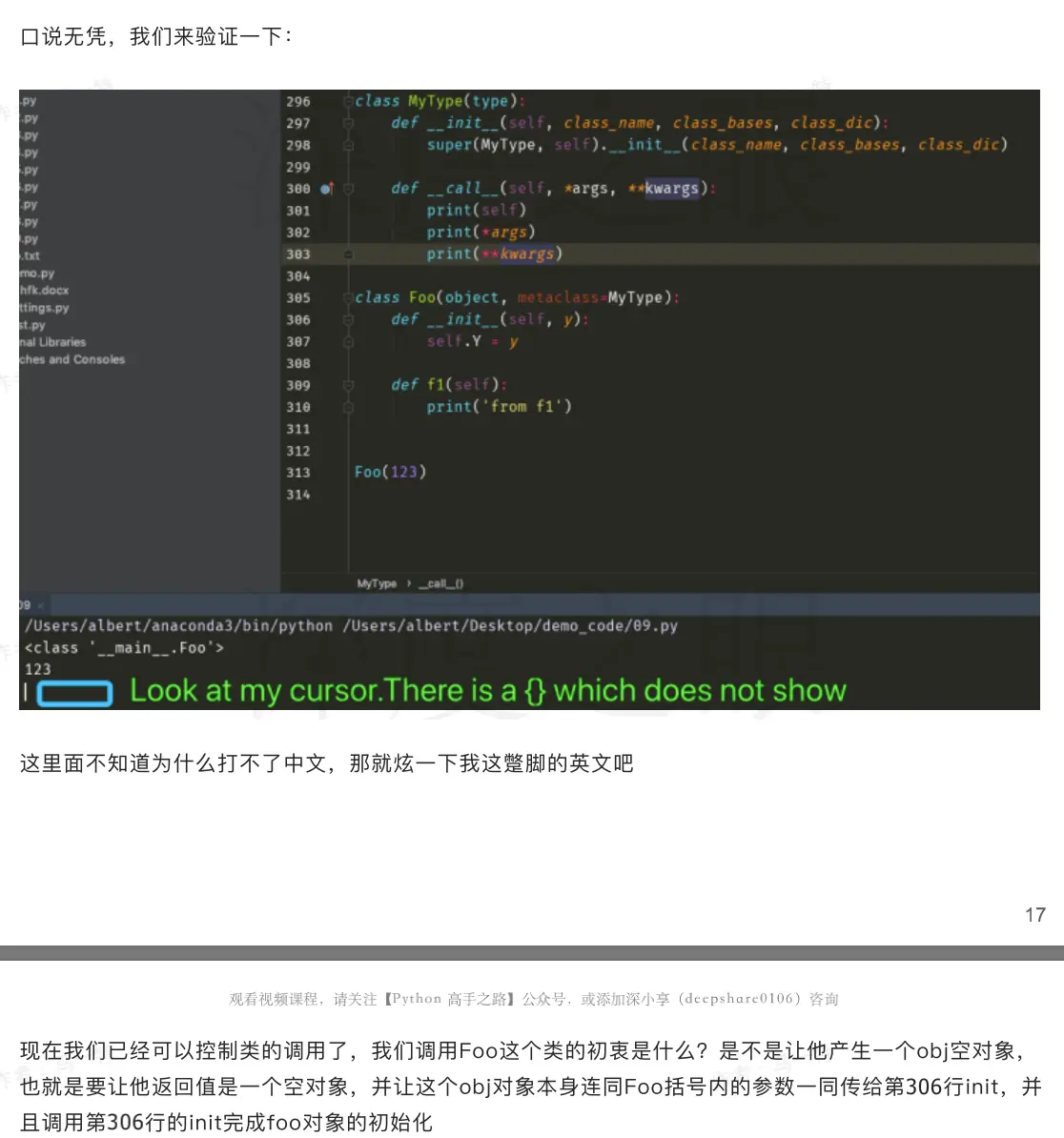Screen dimensions: 1064x1138
Task: Click the 'print(**kwargs)' statement
Action: 494,254
